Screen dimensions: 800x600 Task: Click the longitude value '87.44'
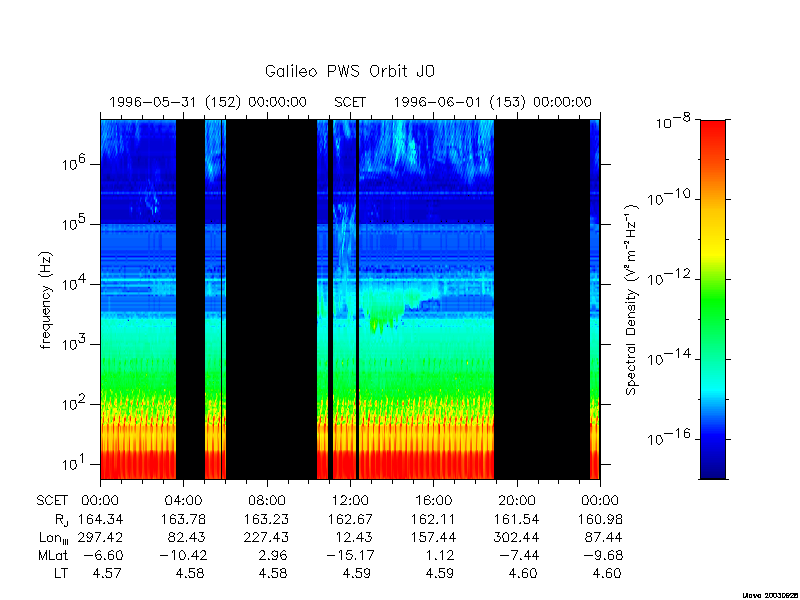[605, 537]
